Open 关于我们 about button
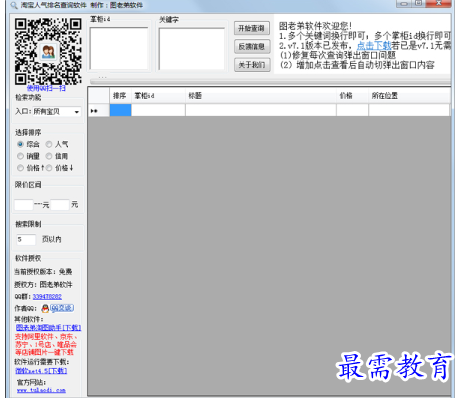 (252, 65)
